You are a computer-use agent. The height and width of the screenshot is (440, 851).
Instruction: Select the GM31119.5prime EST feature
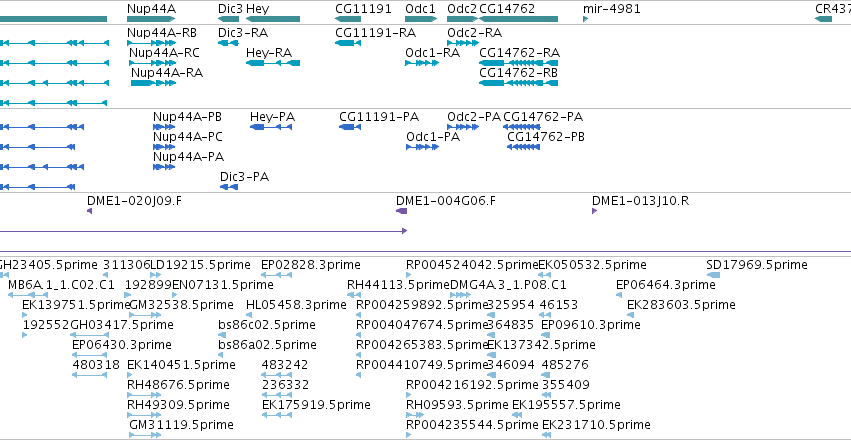[145, 435]
